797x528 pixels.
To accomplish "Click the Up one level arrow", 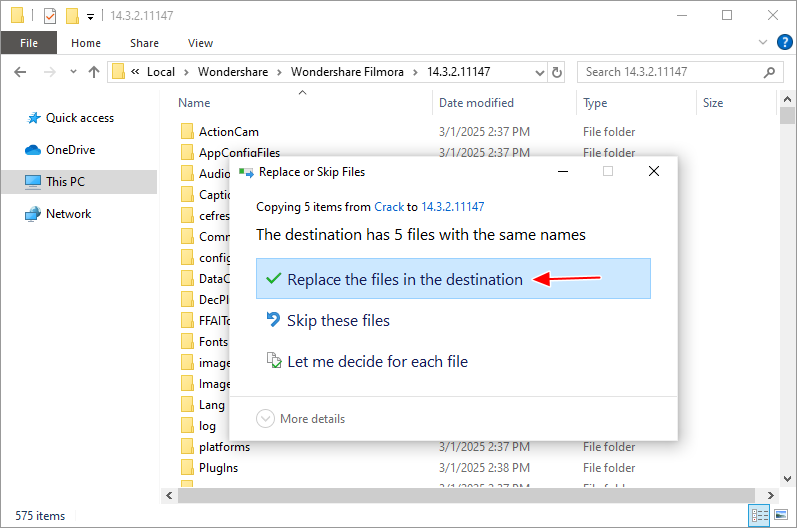I will click(94, 72).
